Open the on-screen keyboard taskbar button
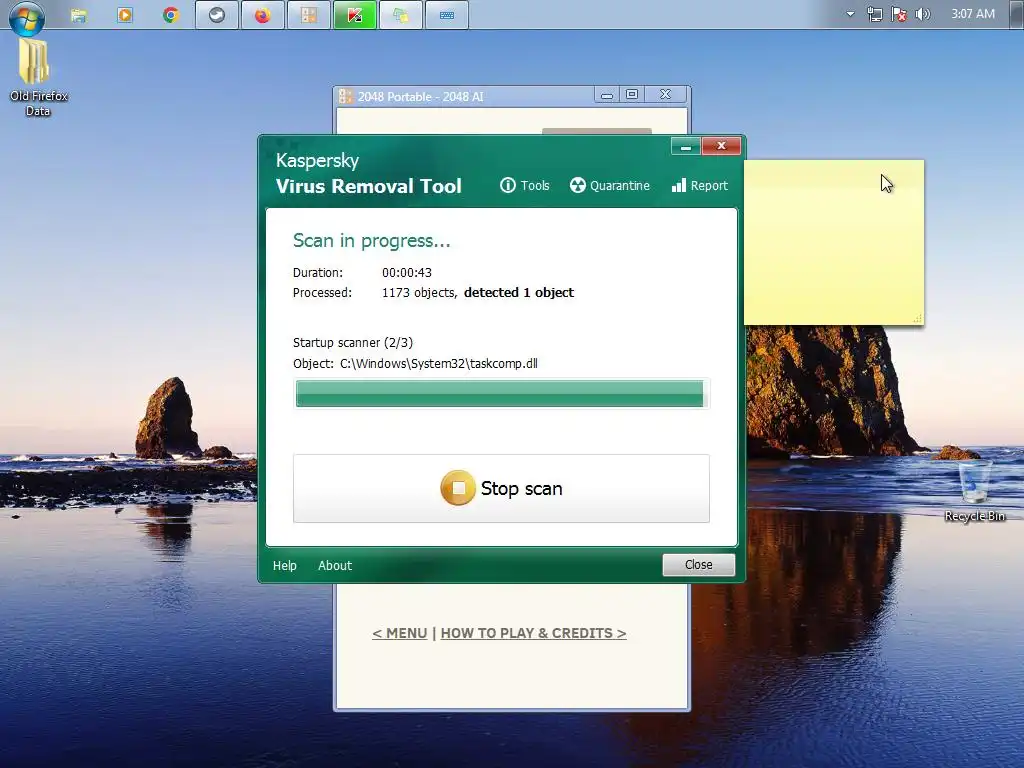1024x768 pixels. (x=447, y=15)
